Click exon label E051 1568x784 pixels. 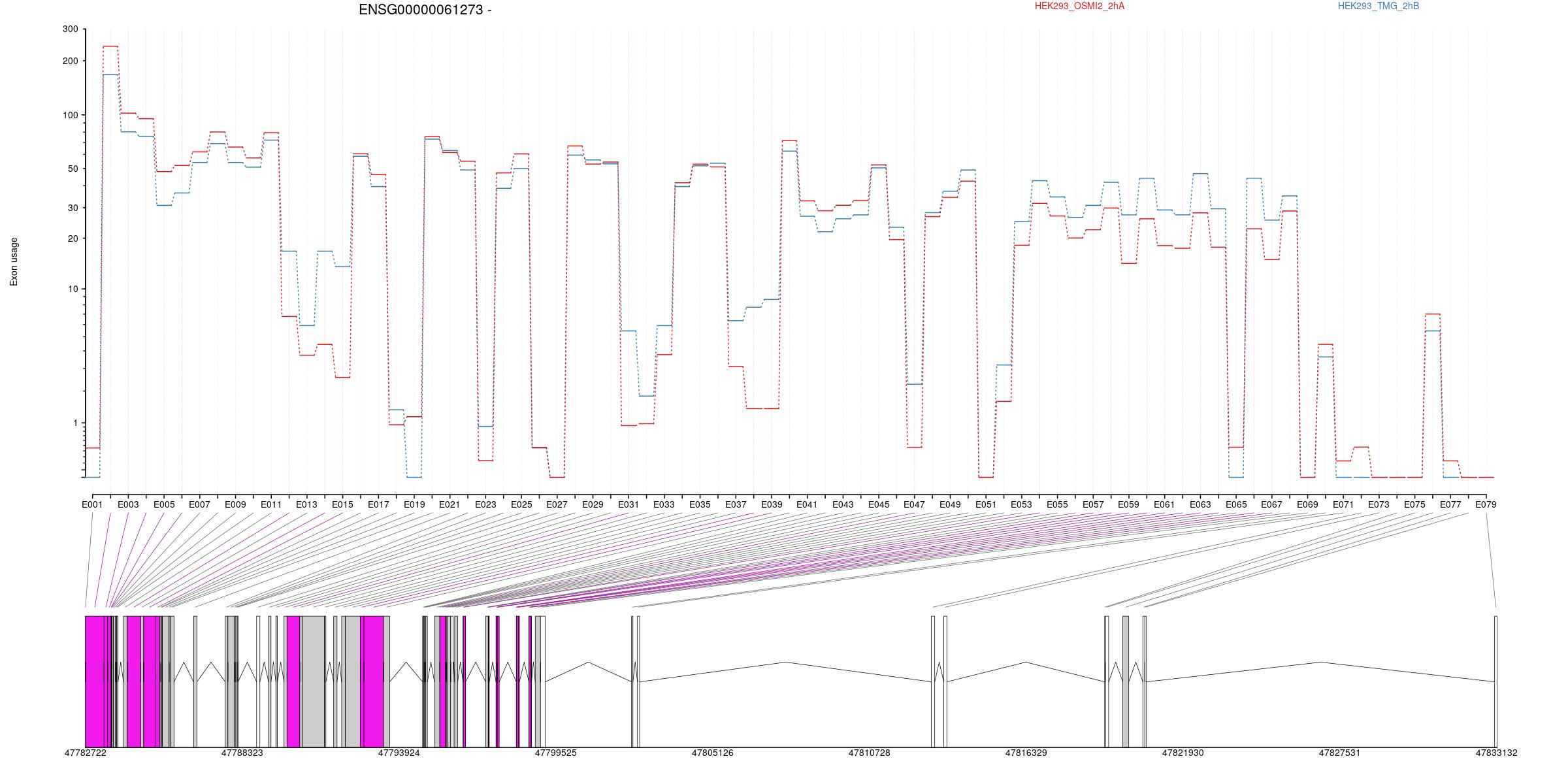[986, 504]
